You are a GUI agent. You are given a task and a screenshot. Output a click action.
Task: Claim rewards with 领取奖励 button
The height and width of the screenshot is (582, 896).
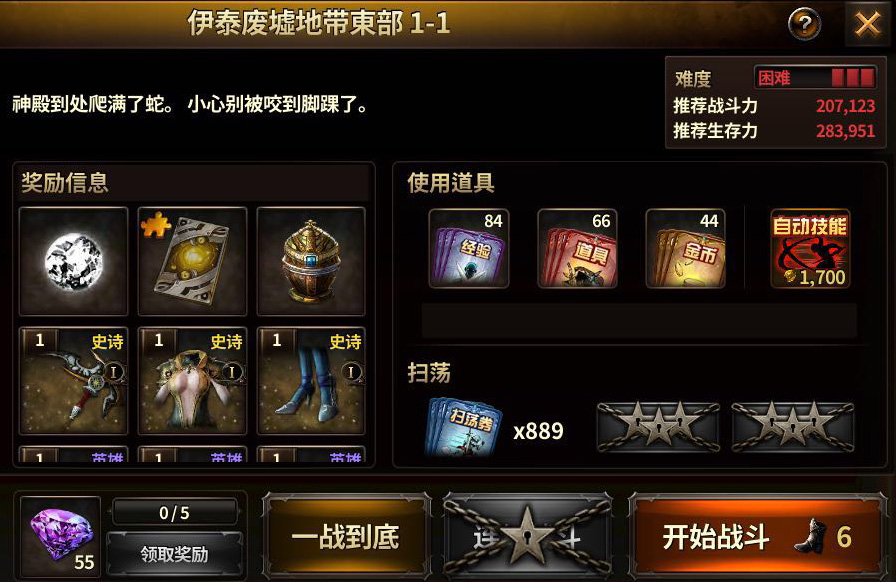tap(174, 553)
